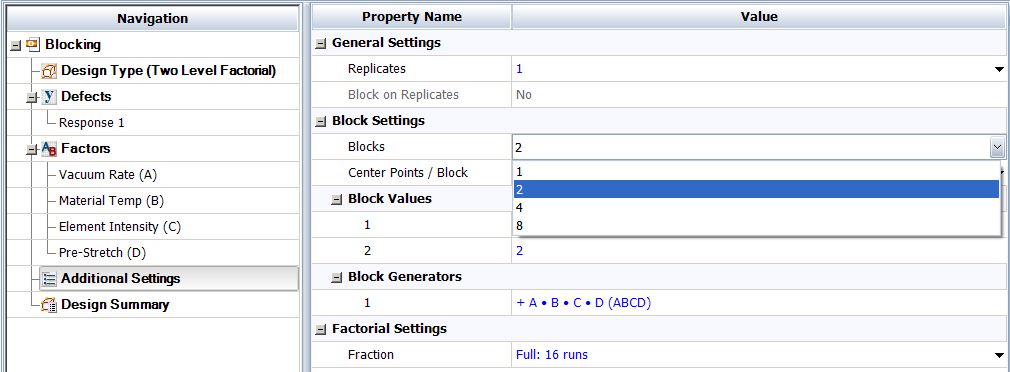Choose 2 from the Blocks dropdown list
The height and width of the screenshot is (372, 1010).
pyautogui.click(x=756, y=189)
